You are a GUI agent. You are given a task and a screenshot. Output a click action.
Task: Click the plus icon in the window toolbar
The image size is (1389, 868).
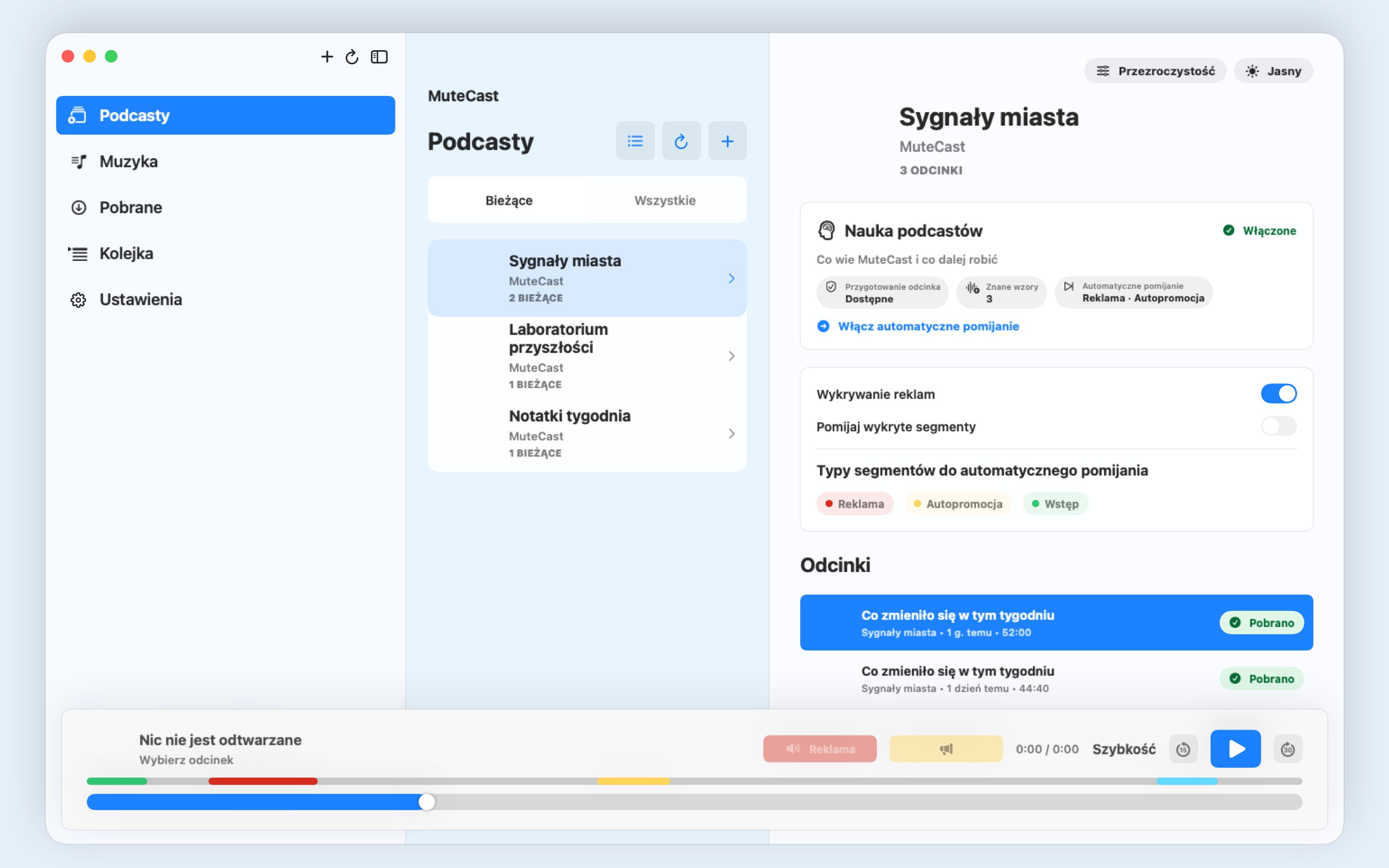327,56
